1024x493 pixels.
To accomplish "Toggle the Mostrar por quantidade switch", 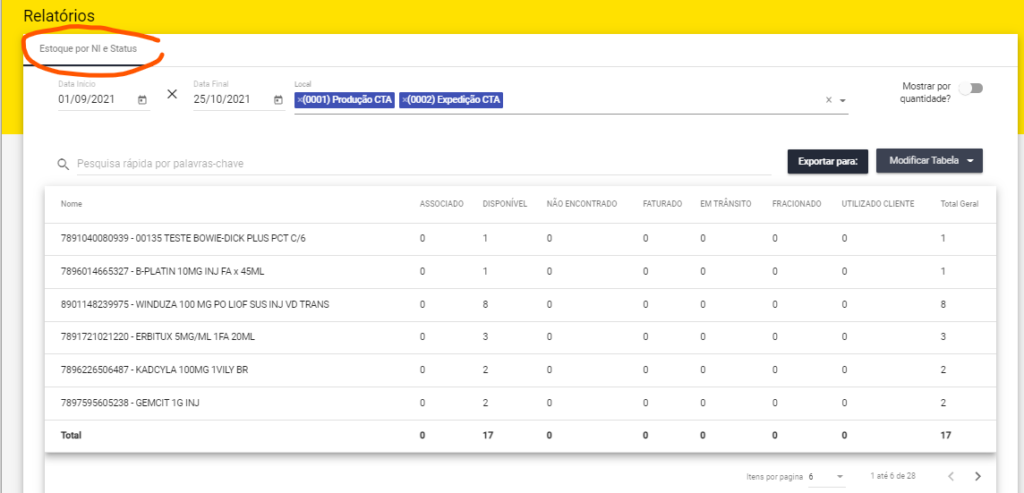I will [970, 88].
